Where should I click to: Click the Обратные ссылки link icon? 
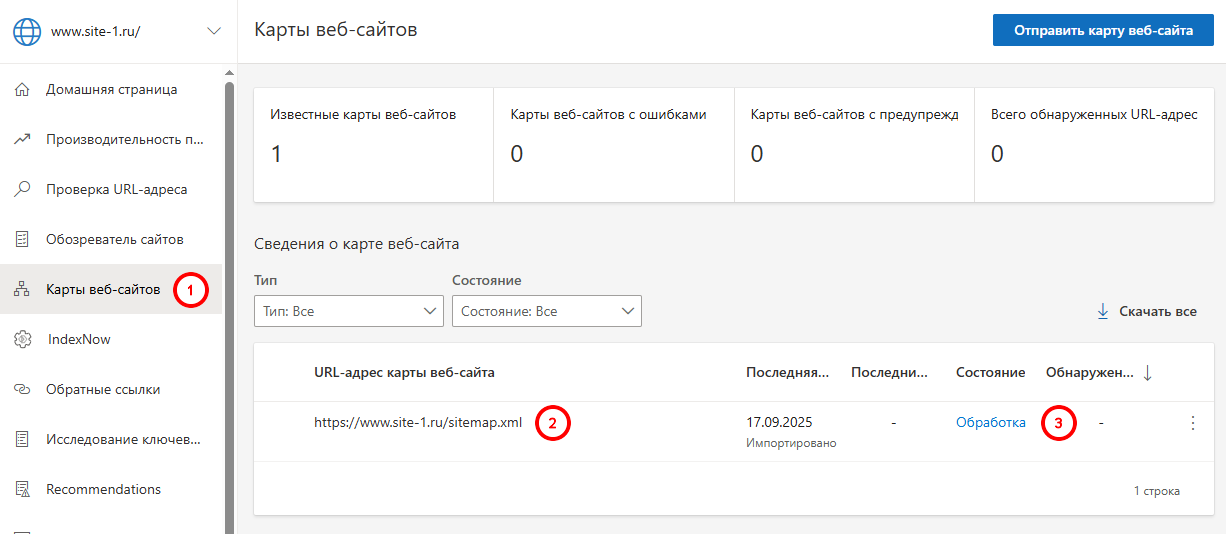(x=22, y=389)
